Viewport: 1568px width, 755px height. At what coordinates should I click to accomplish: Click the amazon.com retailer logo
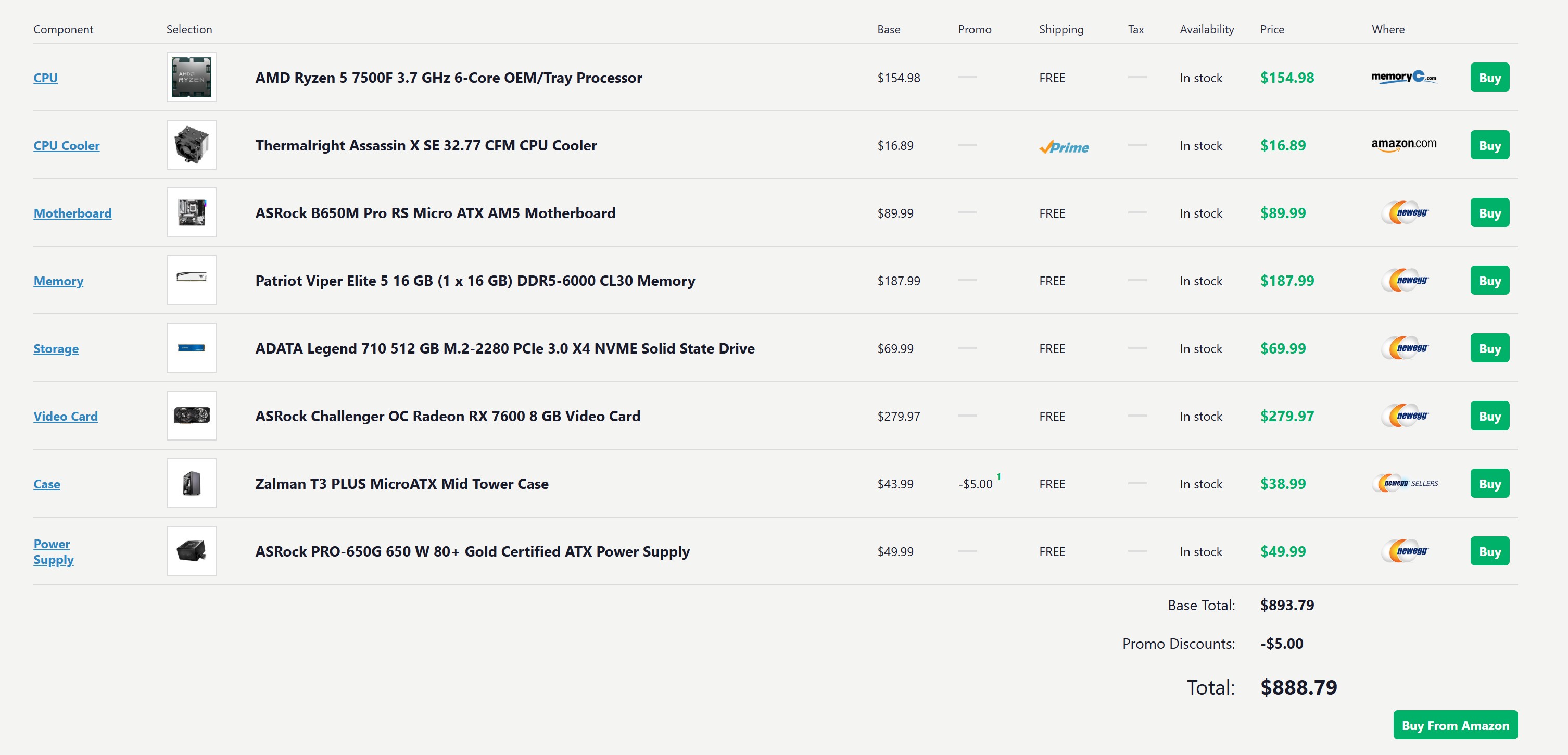coord(1403,145)
